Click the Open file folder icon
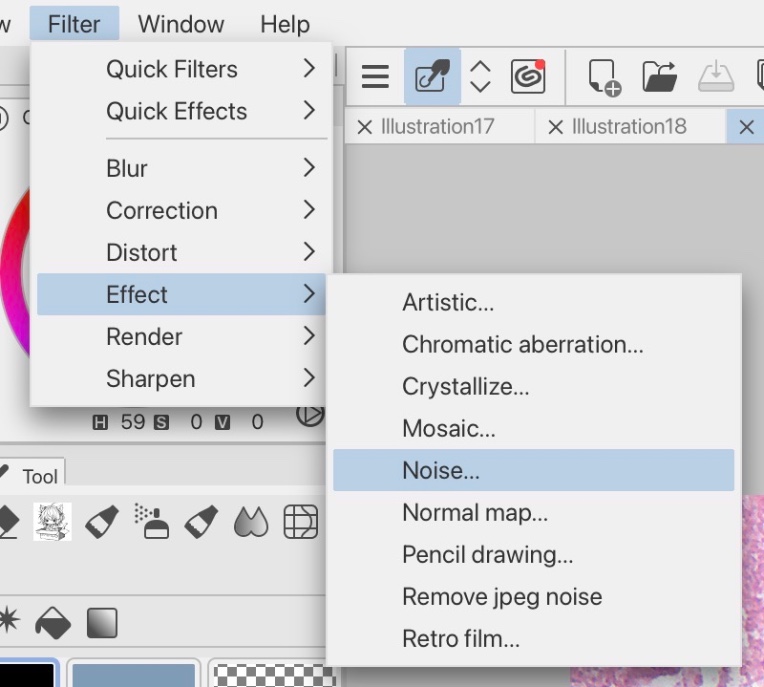The width and height of the screenshot is (764, 687). (660, 76)
